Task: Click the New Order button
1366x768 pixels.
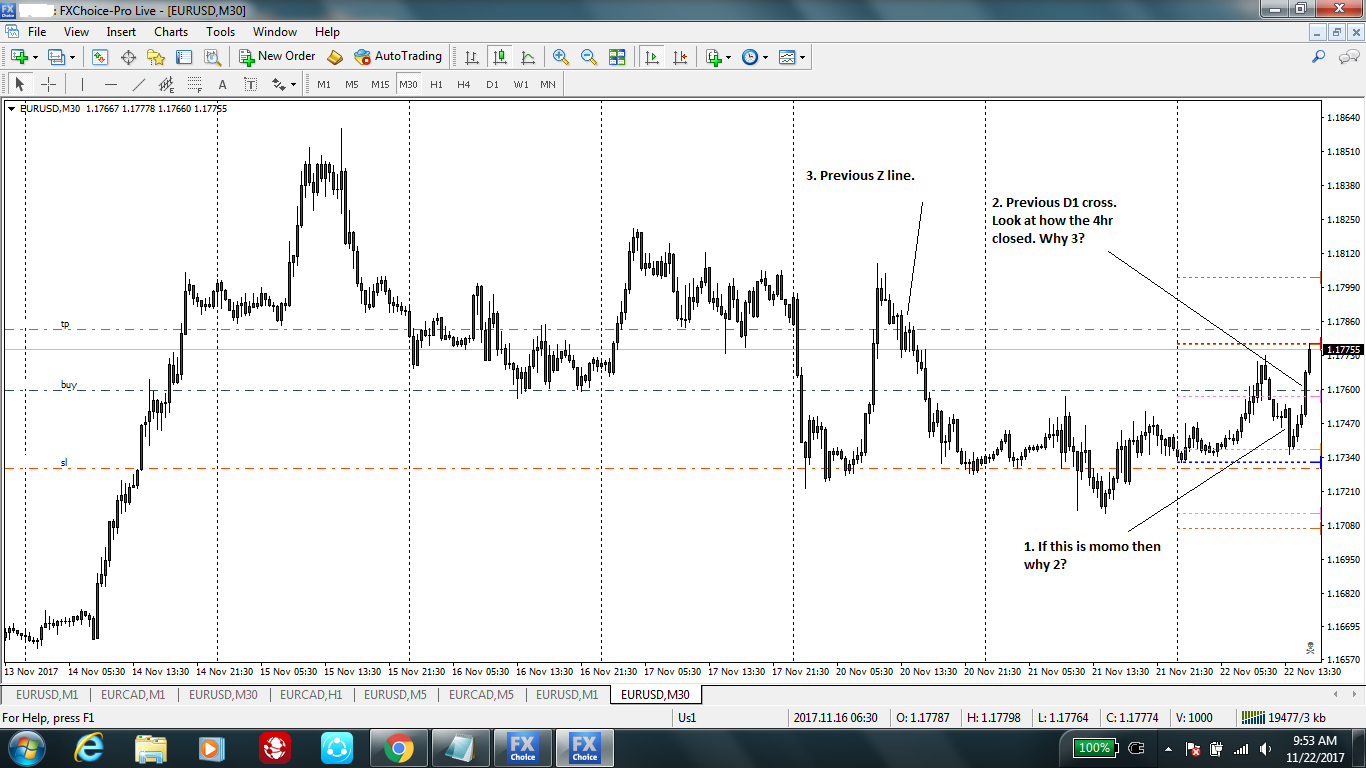Action: click(278, 57)
